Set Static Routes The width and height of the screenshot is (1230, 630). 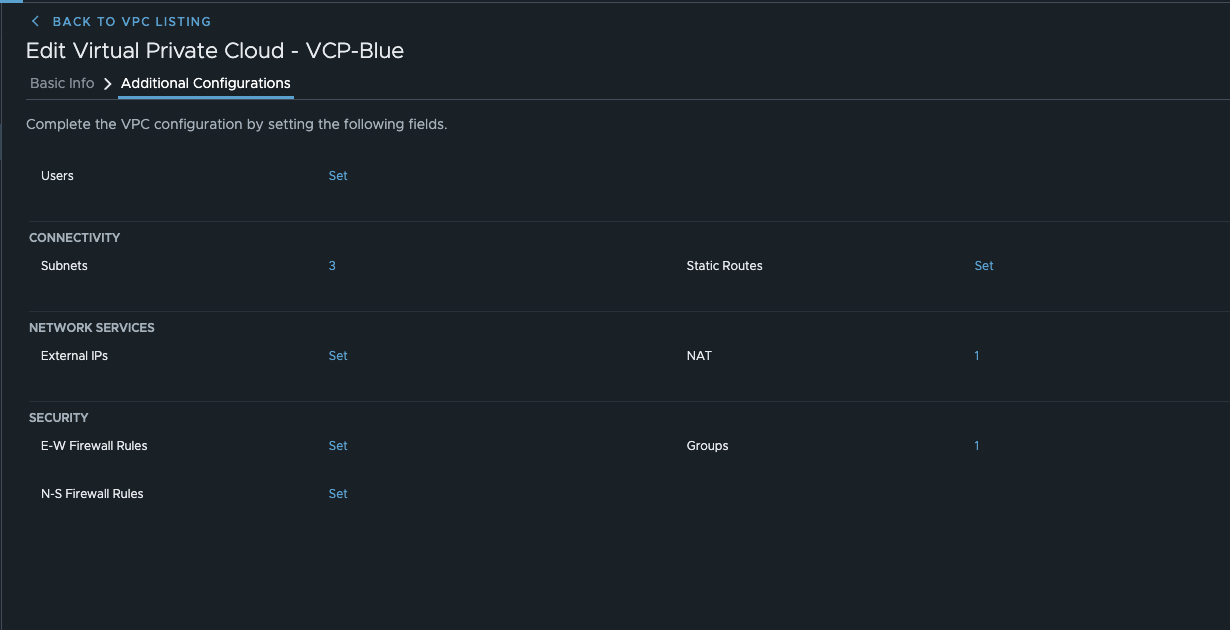coord(983,265)
